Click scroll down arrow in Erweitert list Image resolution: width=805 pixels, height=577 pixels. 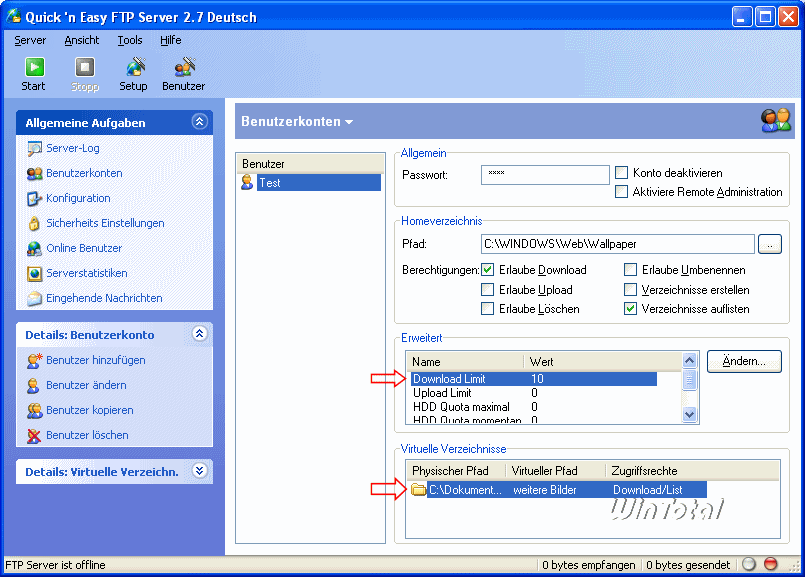click(x=689, y=414)
